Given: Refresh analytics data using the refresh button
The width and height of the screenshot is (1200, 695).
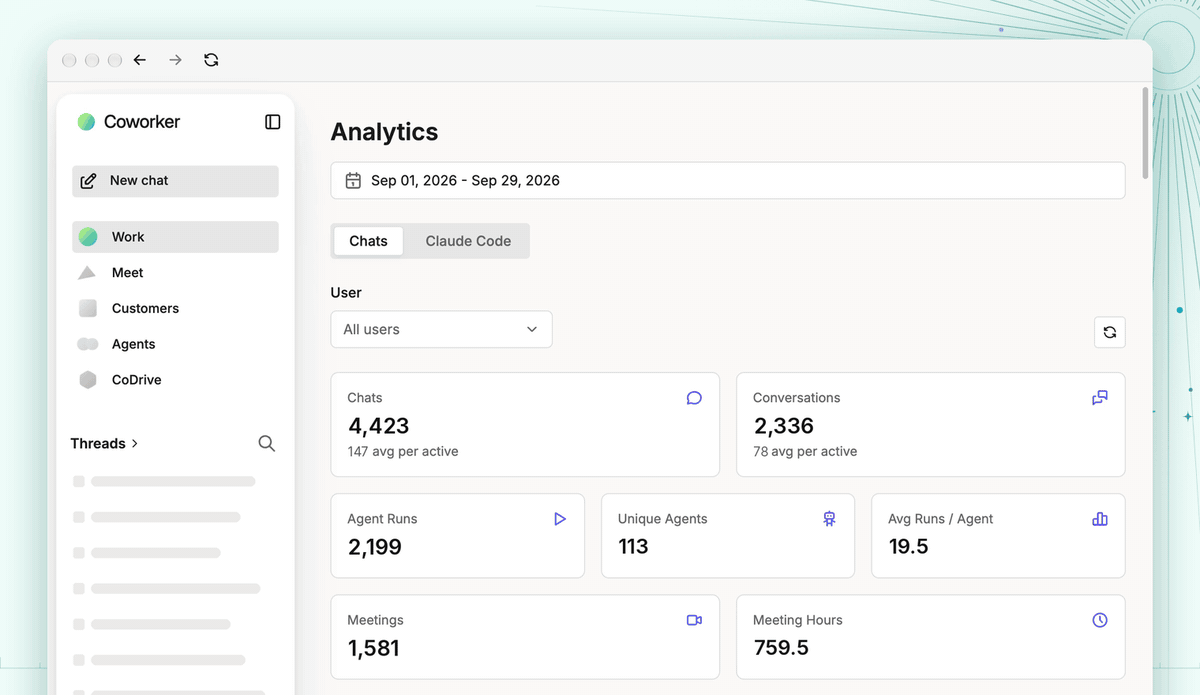Looking at the screenshot, I should [x=1110, y=332].
